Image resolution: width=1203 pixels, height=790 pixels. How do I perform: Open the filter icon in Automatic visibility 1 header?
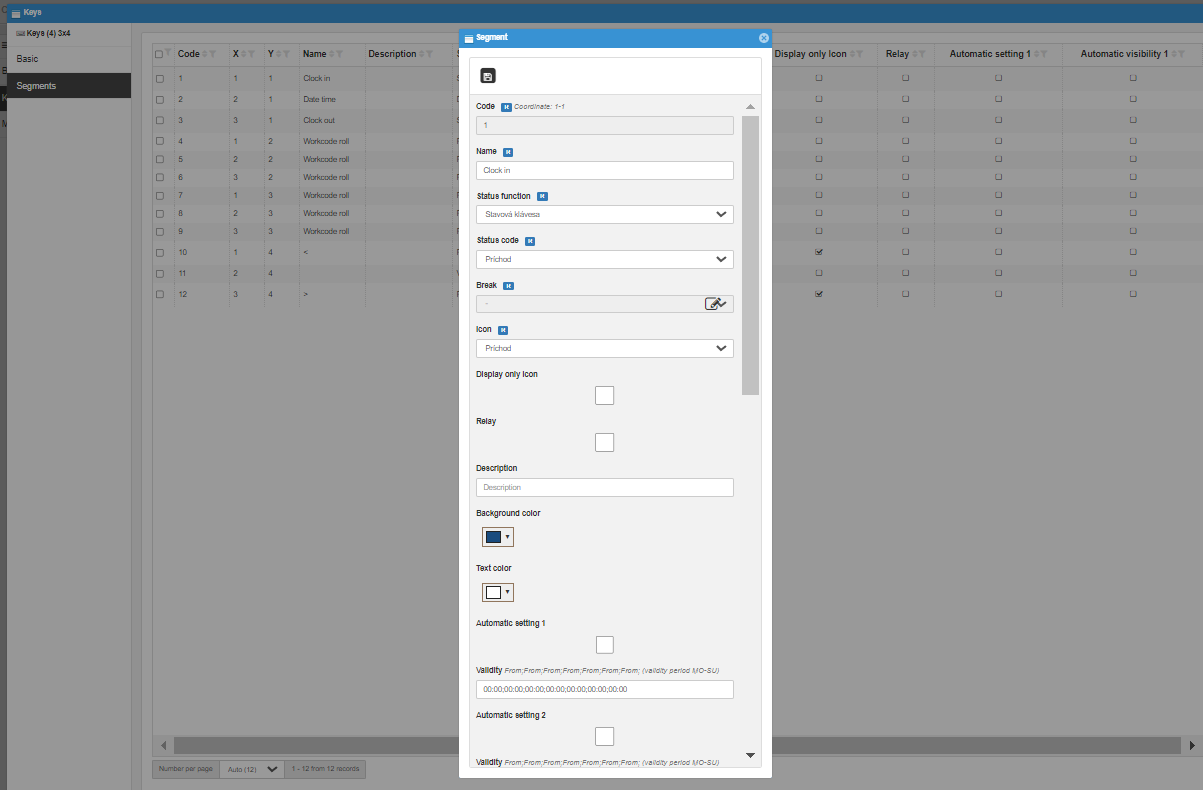click(x=1182, y=54)
